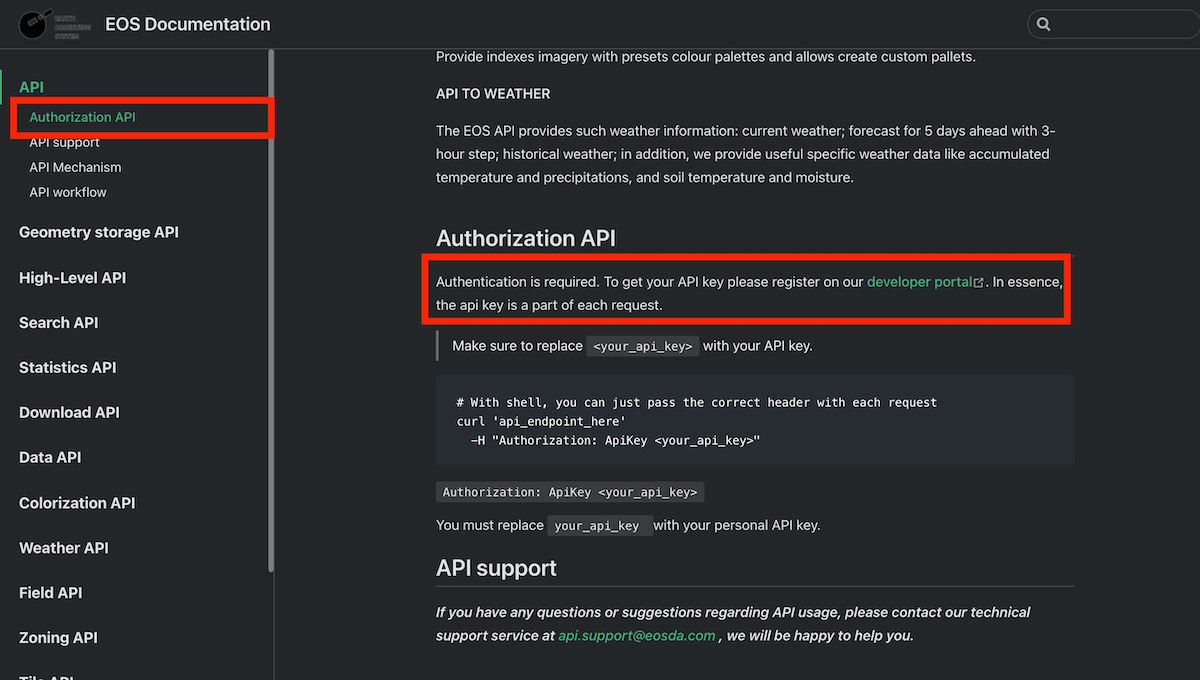Navigate to Download API section

coord(69,412)
